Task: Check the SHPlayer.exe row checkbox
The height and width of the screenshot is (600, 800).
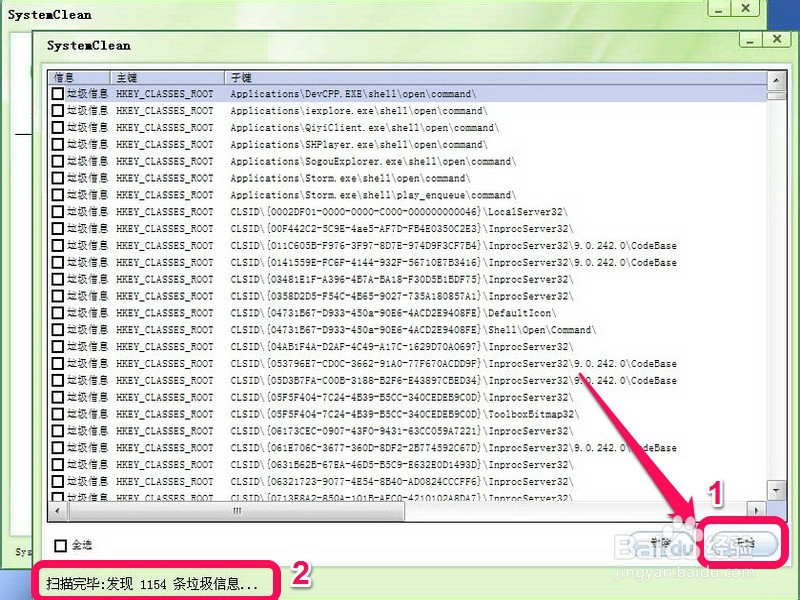Action: [x=58, y=144]
